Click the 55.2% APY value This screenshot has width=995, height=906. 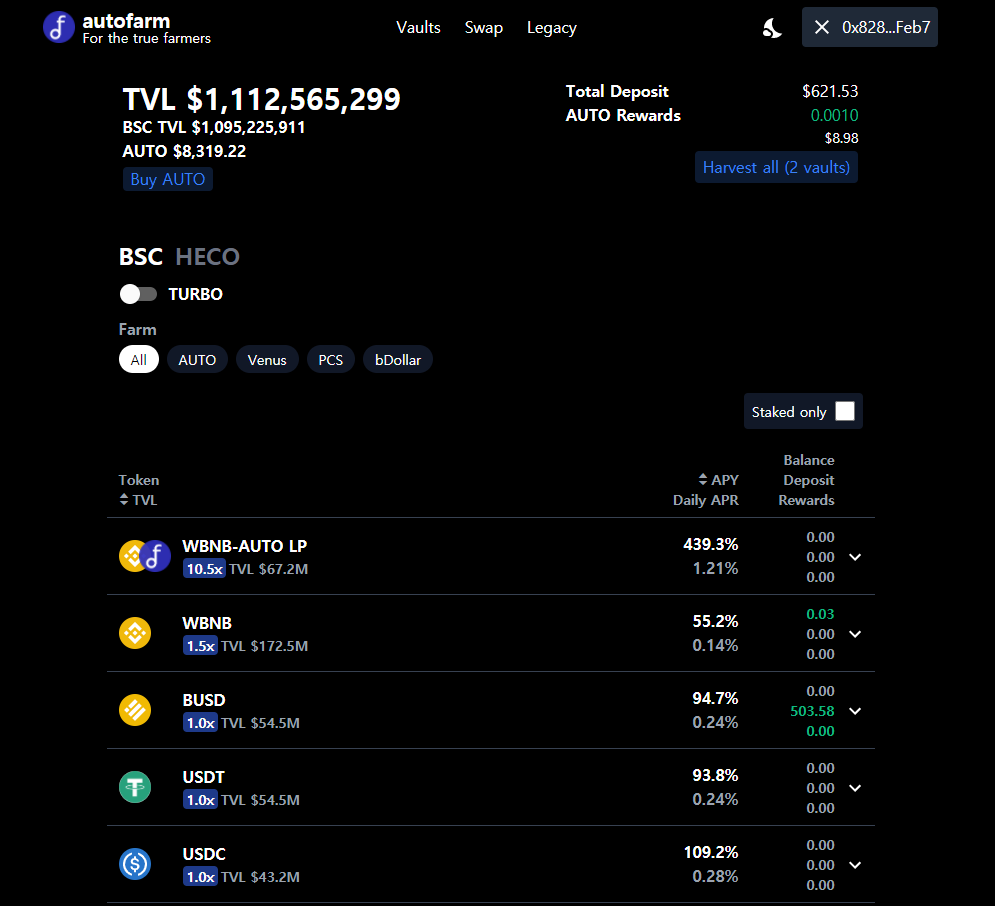pyautogui.click(x=715, y=621)
